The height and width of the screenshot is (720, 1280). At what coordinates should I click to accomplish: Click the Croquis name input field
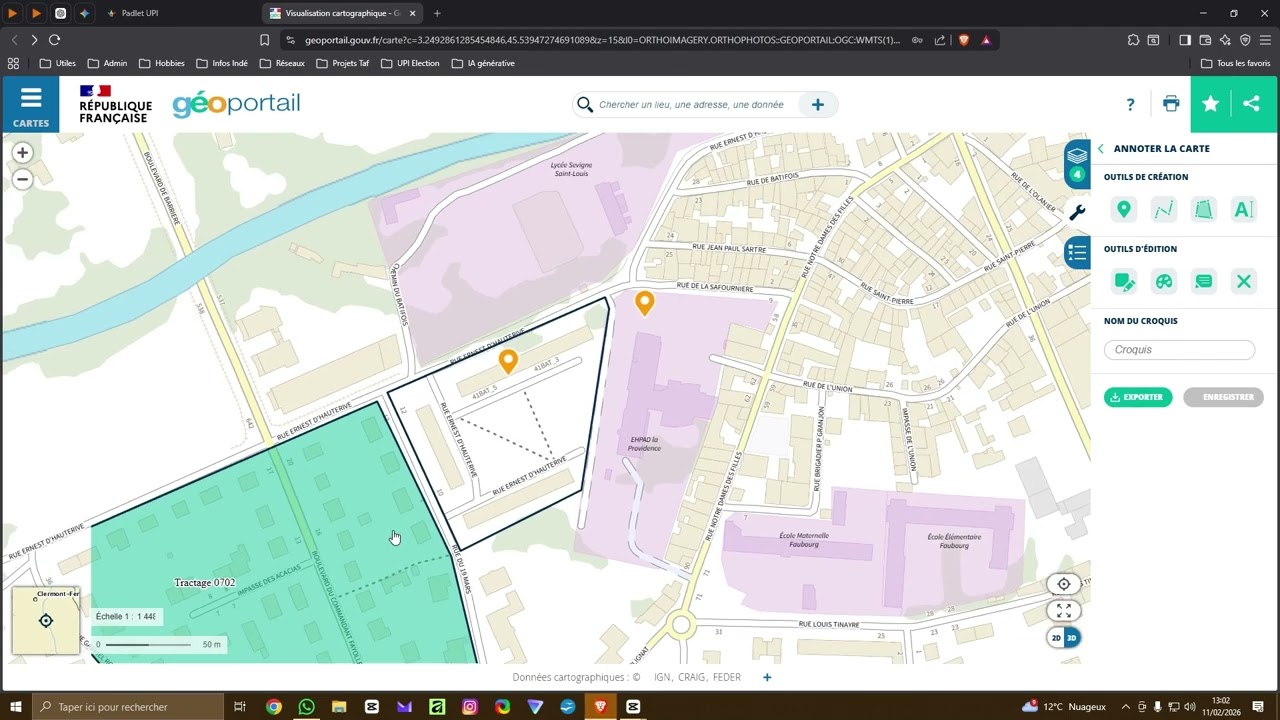coord(1179,350)
